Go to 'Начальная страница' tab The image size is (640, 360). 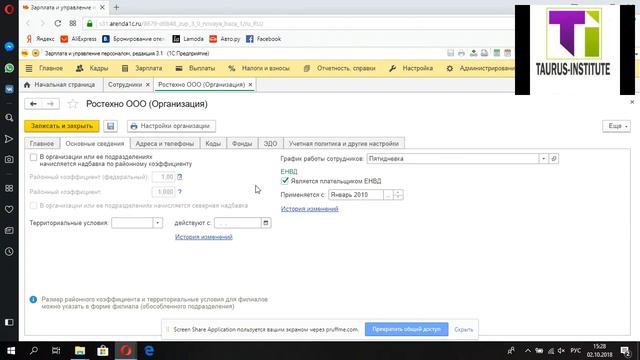click(60, 85)
